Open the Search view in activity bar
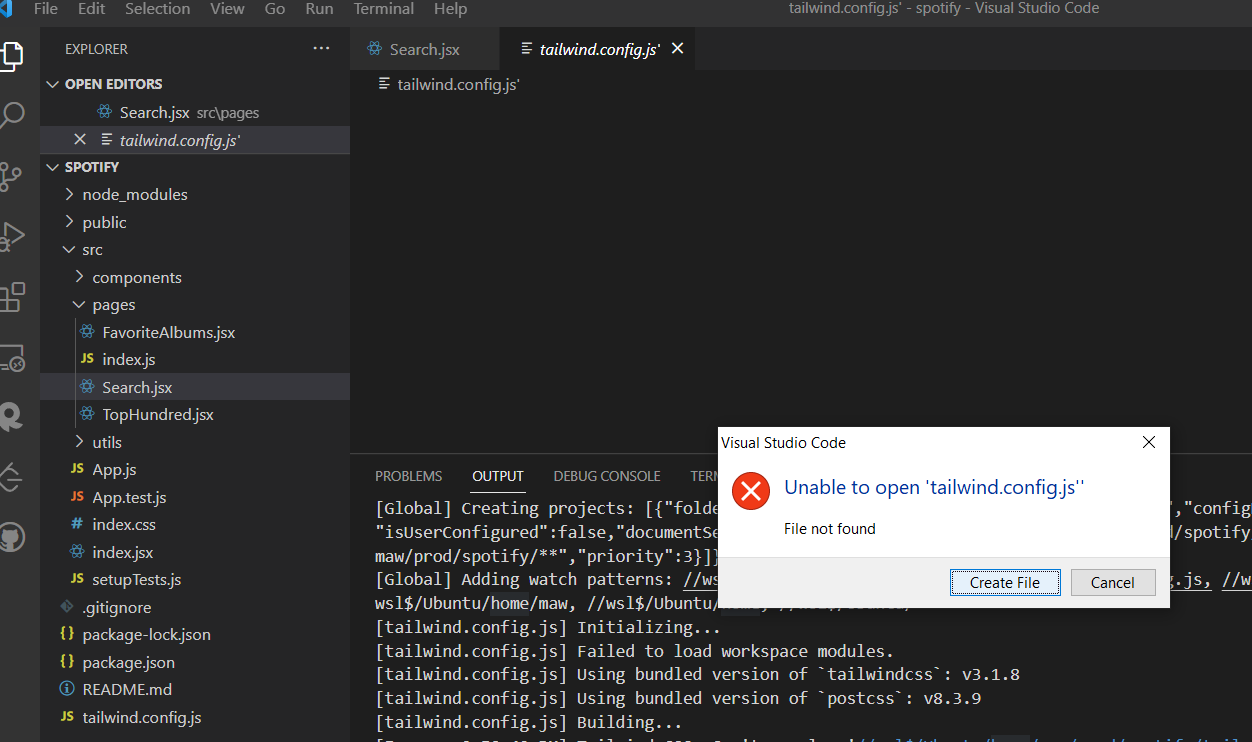1252x742 pixels. (x=11, y=115)
